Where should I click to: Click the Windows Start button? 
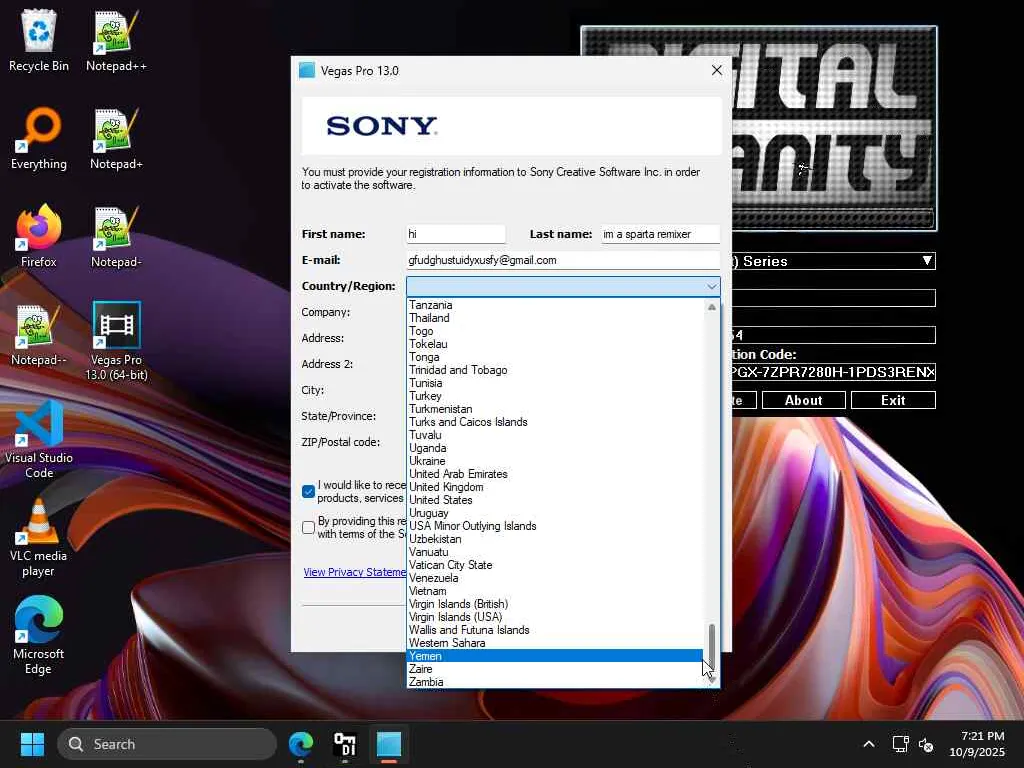click(32, 744)
